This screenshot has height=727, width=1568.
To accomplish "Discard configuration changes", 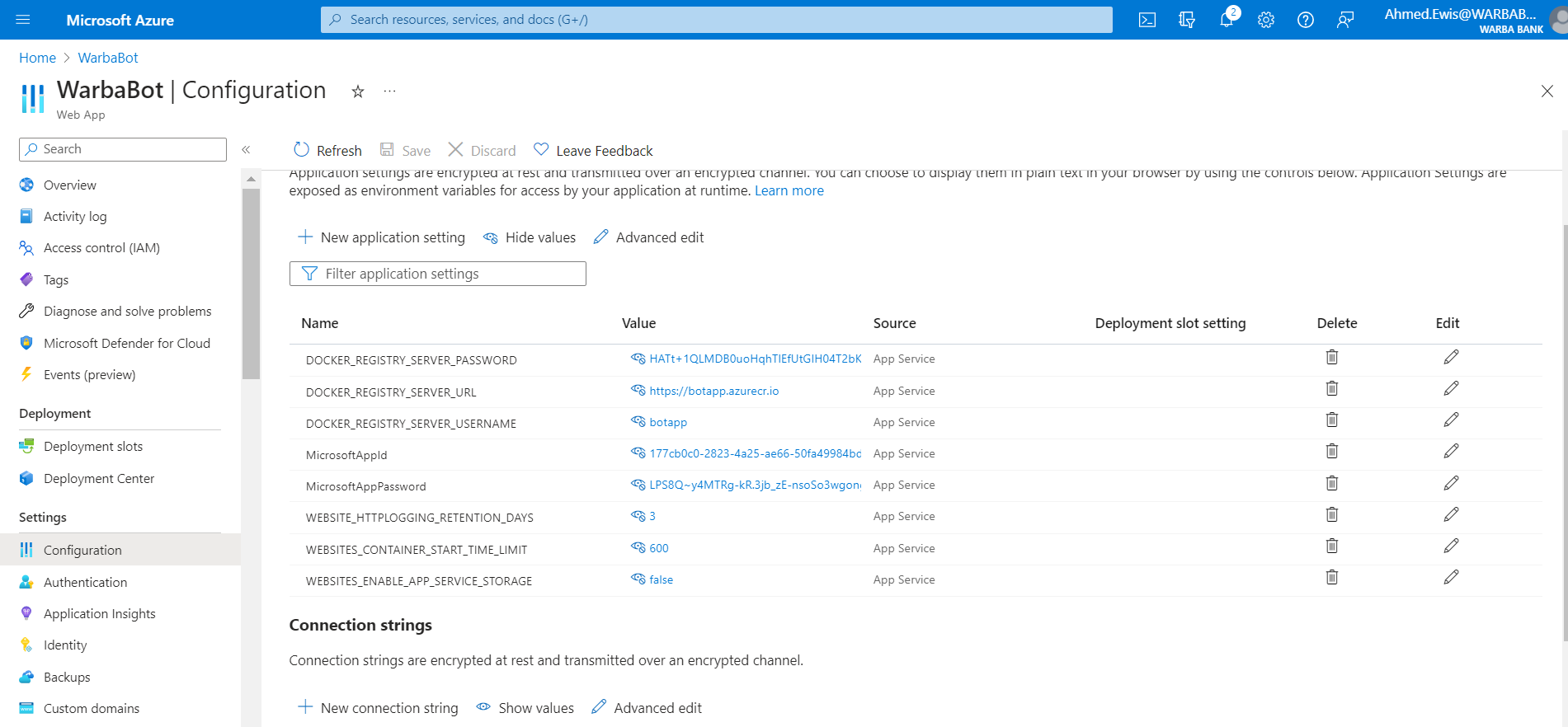I will click(482, 150).
